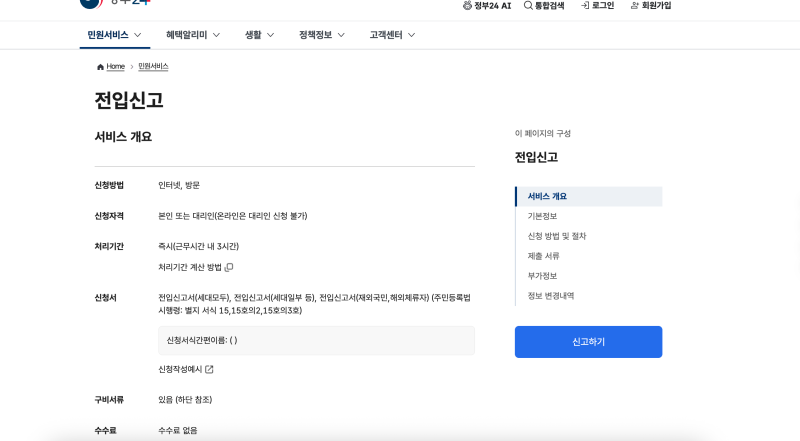Viewport: 800px width, 441px height.
Task: Click the 이 페이지의 구성 sidebar caption
Action: tap(543, 133)
